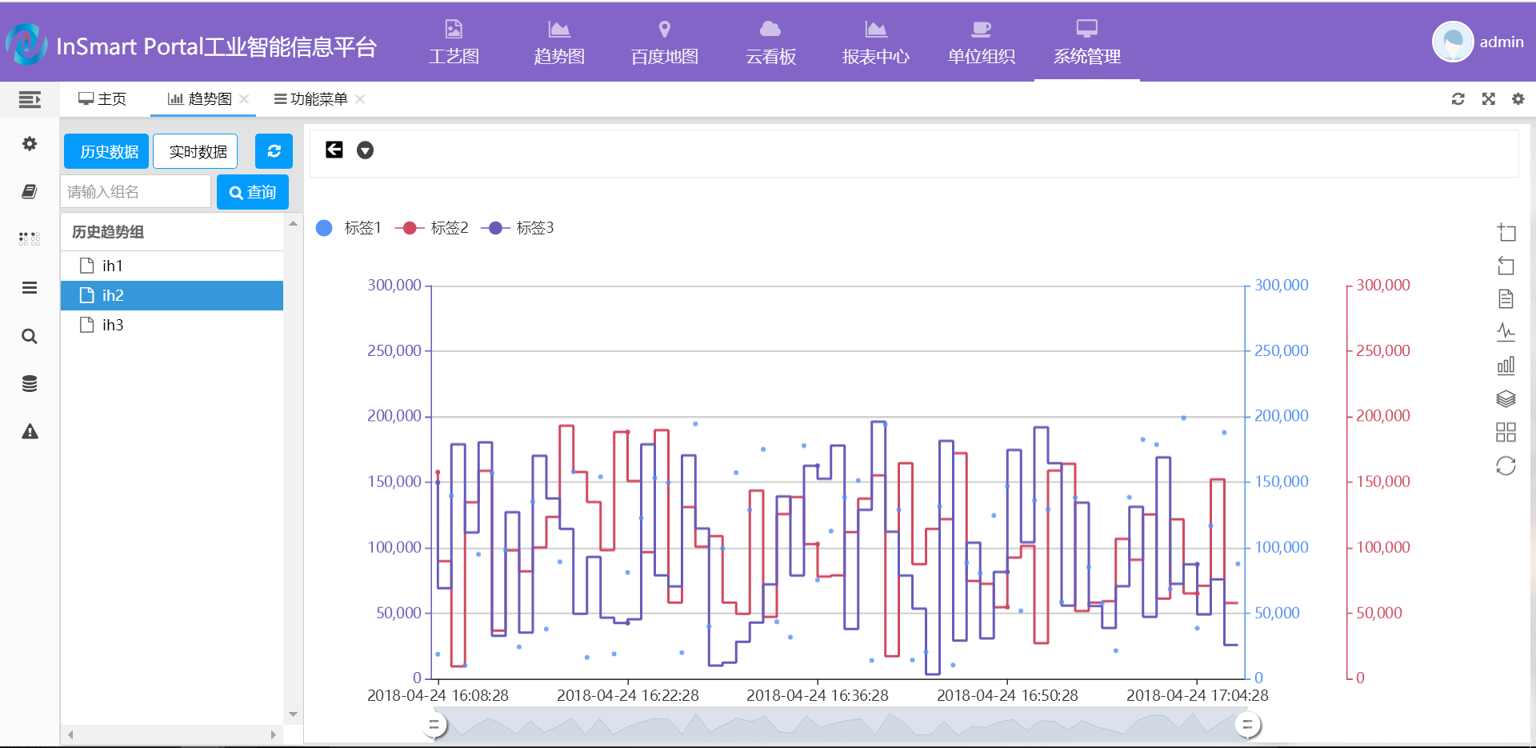Viewport: 1536px width, 748px height.
Task: Click the refresh page icon in tab bar
Action: pyautogui.click(x=1458, y=99)
